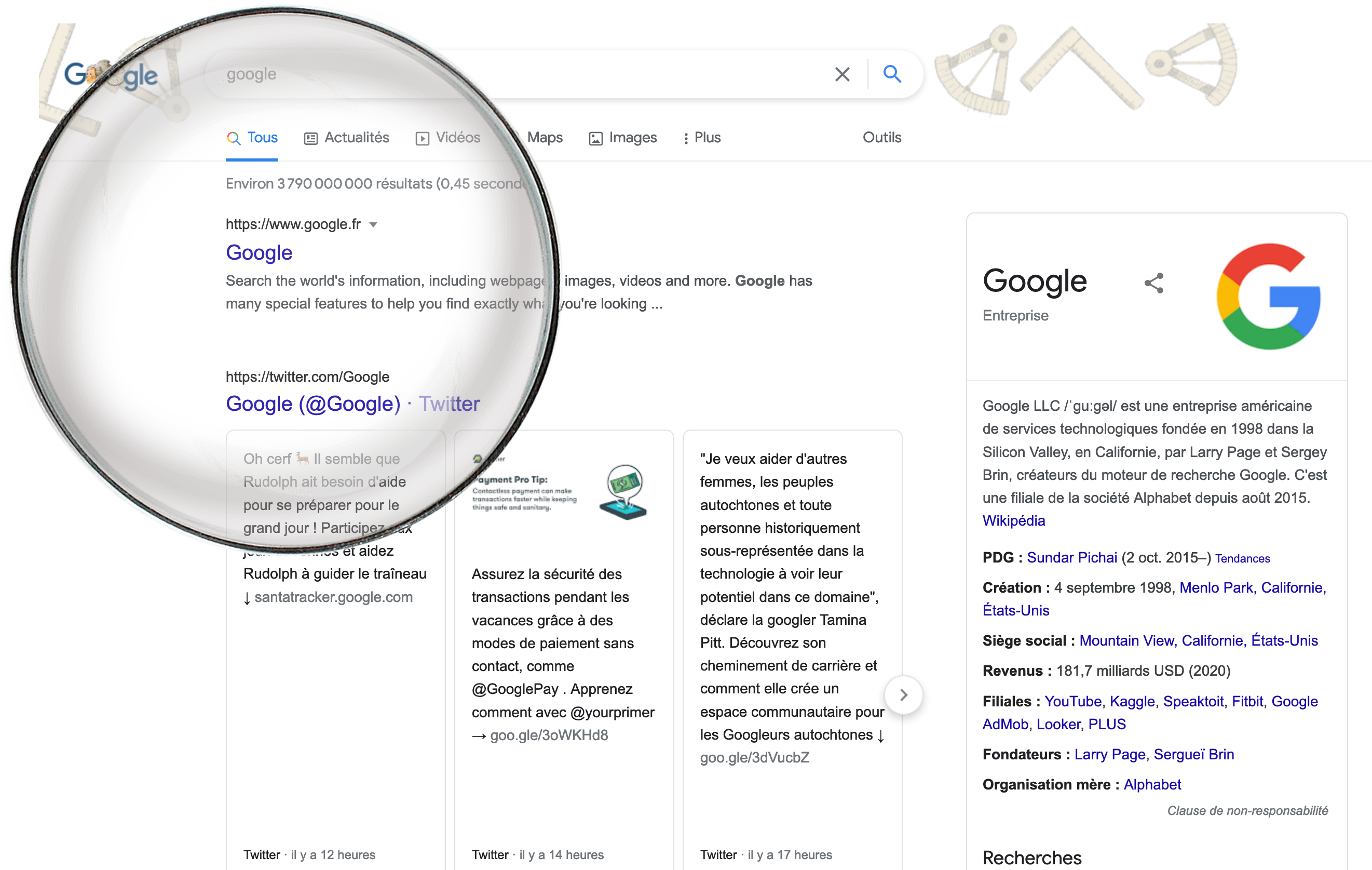Screen dimensions: 1372x870
Task: Click the Tendances link
Action: coord(1242,558)
